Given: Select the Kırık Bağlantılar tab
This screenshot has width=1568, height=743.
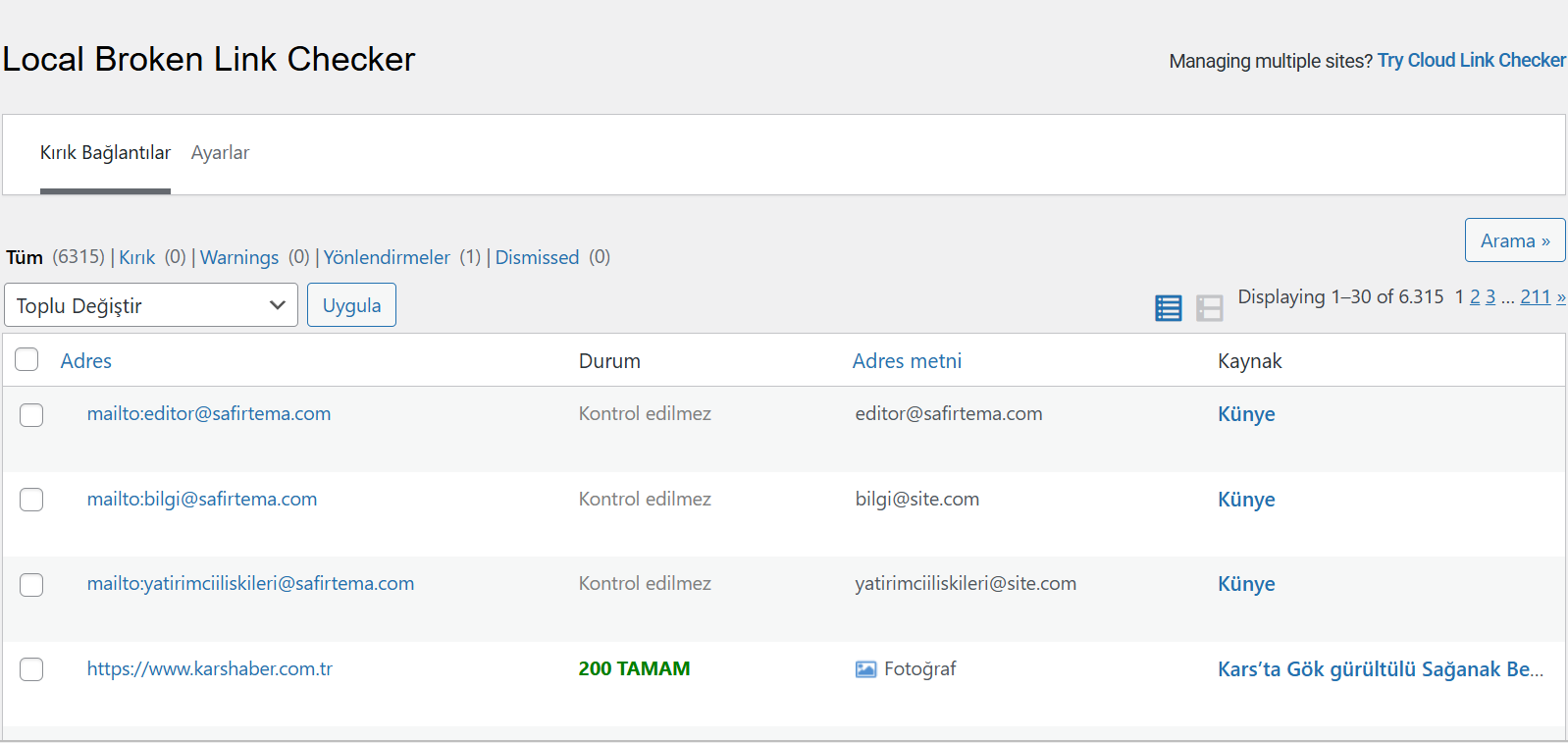Looking at the screenshot, I should coord(105,153).
